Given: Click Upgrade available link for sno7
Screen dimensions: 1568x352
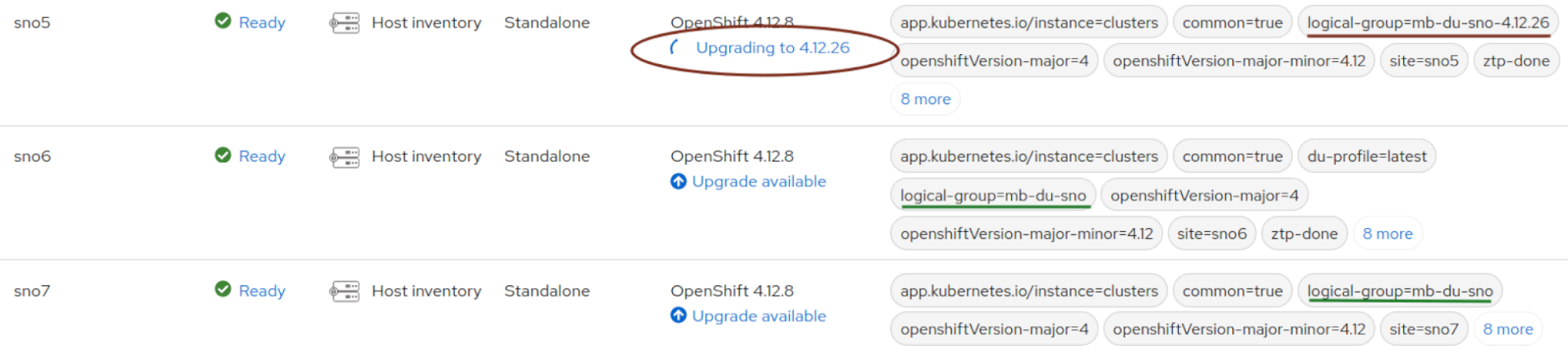Looking at the screenshot, I should pyautogui.click(x=759, y=316).
